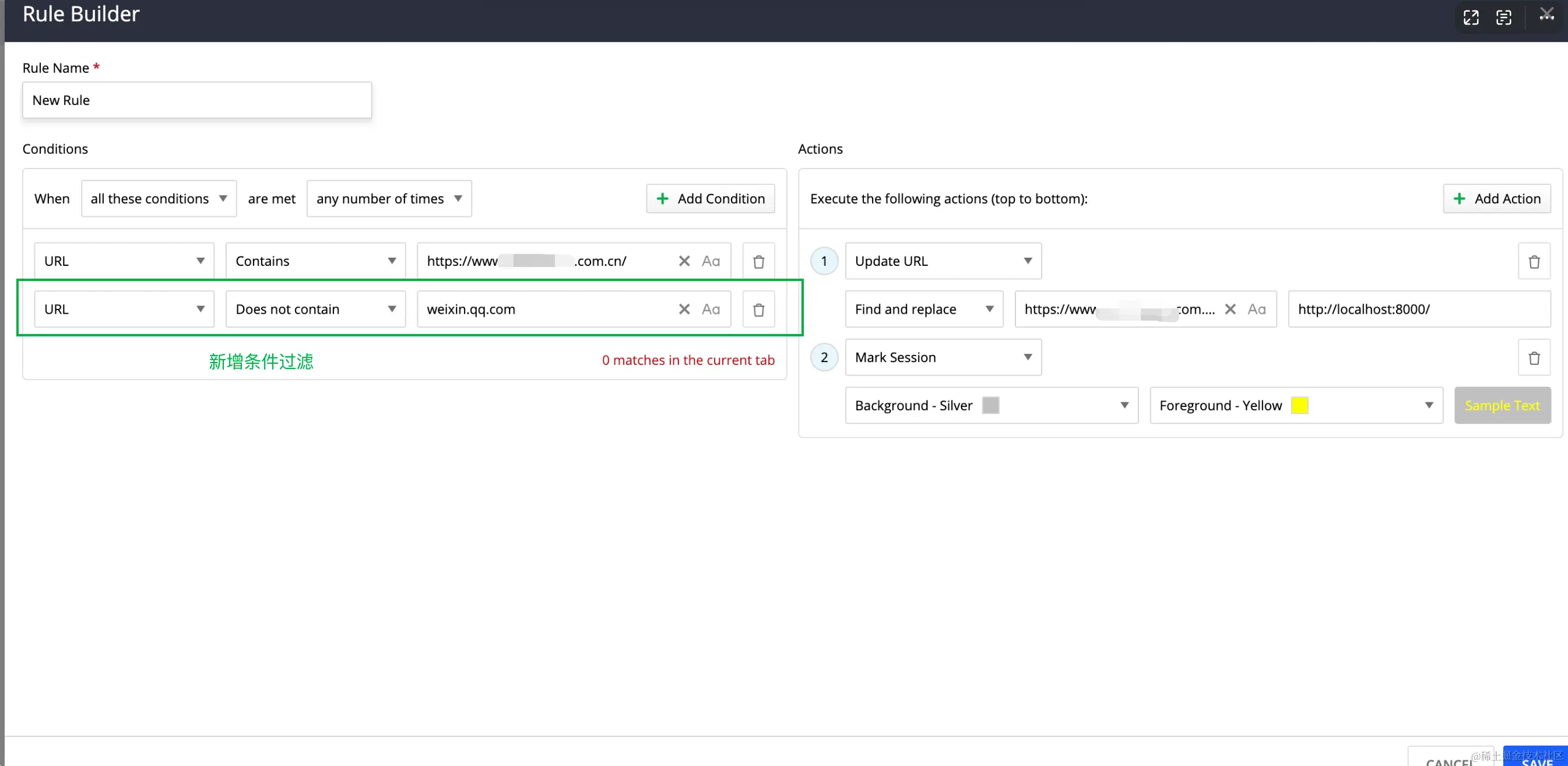Toggle case sensitivity for weixin.qq.com condition
Viewport: 1568px width, 766px height.
click(711, 310)
